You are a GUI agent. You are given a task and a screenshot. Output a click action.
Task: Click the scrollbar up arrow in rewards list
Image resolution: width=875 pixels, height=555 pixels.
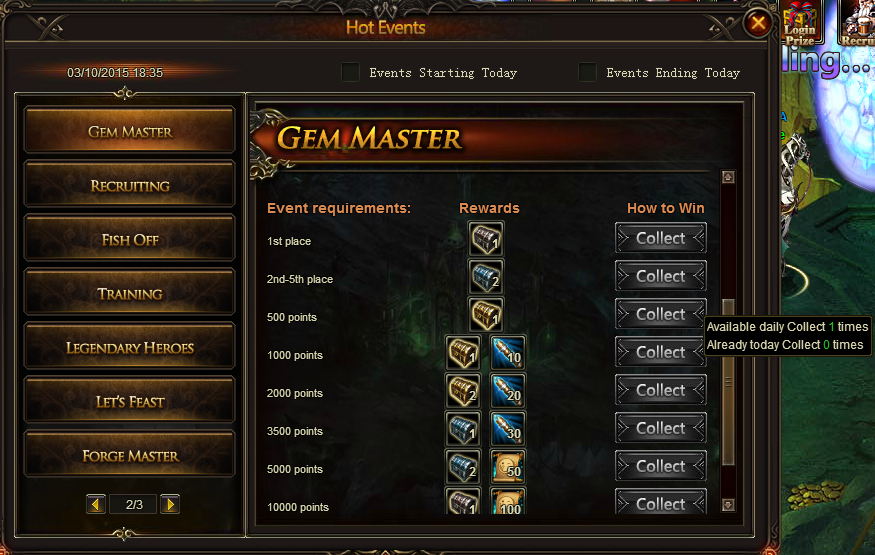point(728,177)
